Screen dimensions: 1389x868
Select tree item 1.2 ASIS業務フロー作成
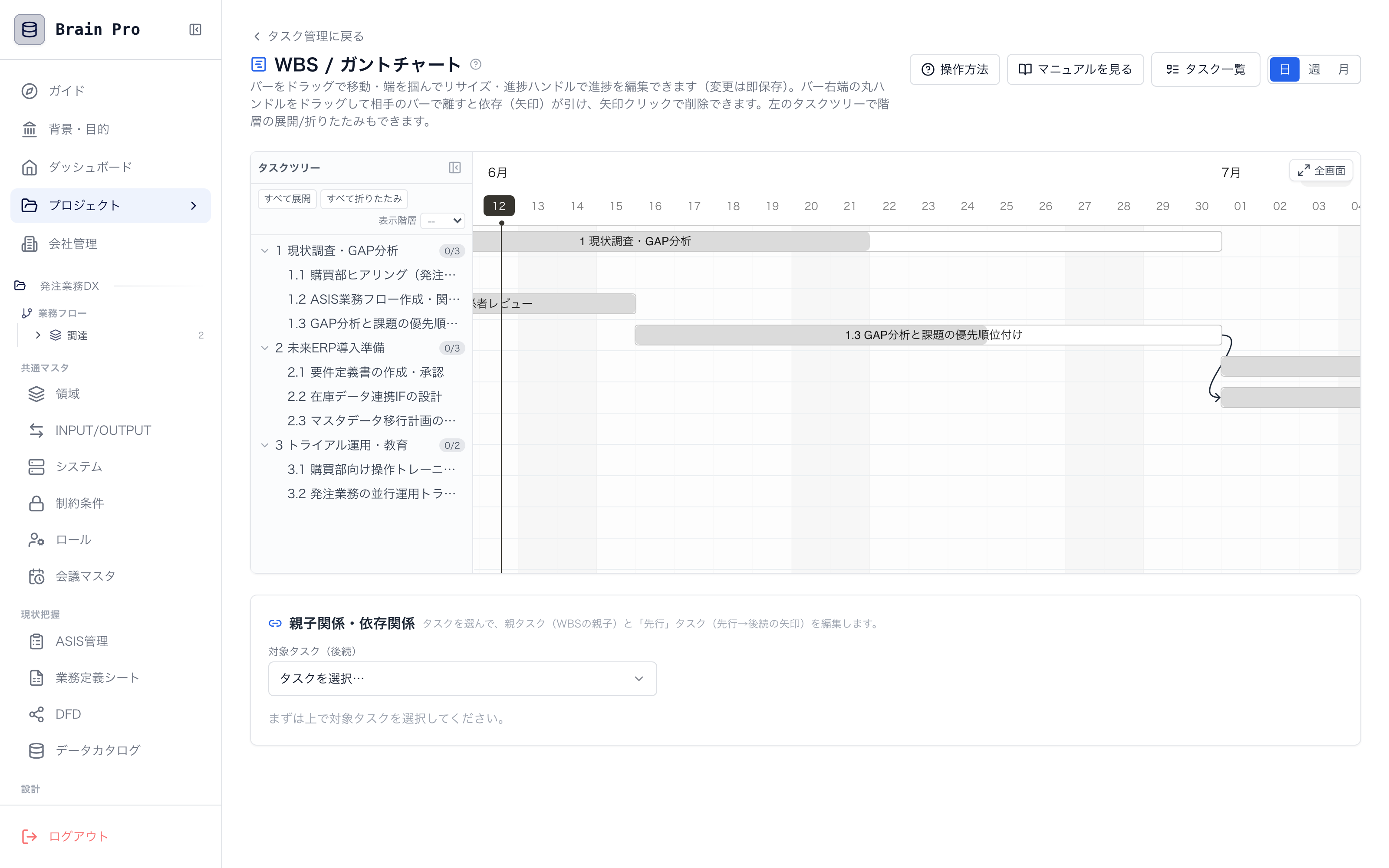(x=374, y=299)
